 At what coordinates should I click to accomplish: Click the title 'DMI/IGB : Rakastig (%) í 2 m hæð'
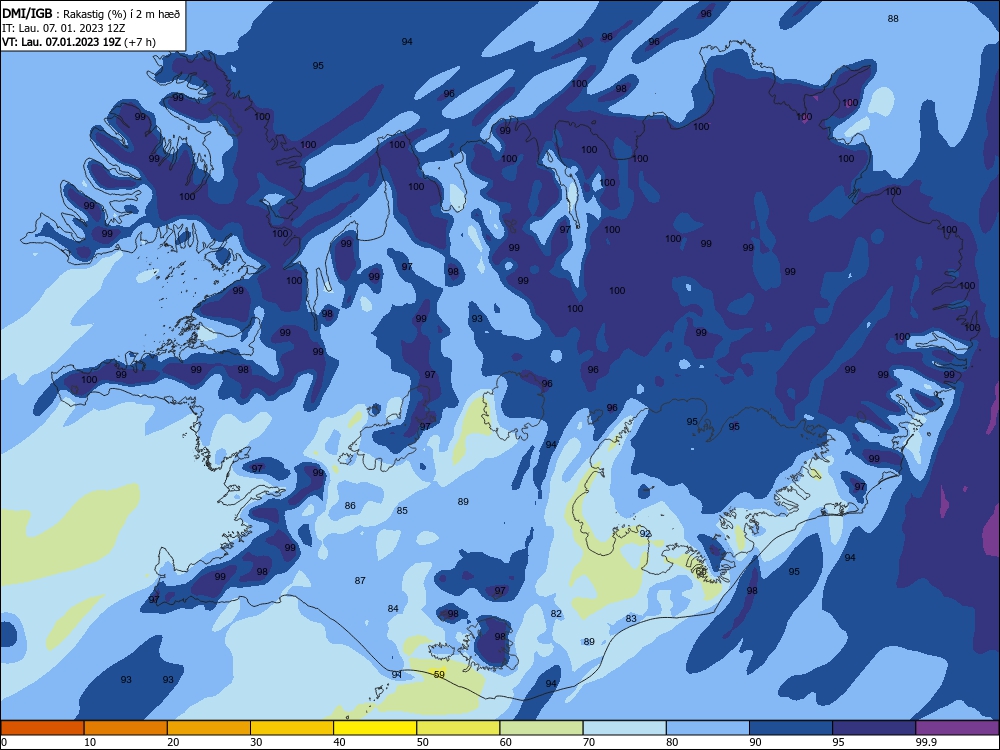click(x=92, y=14)
